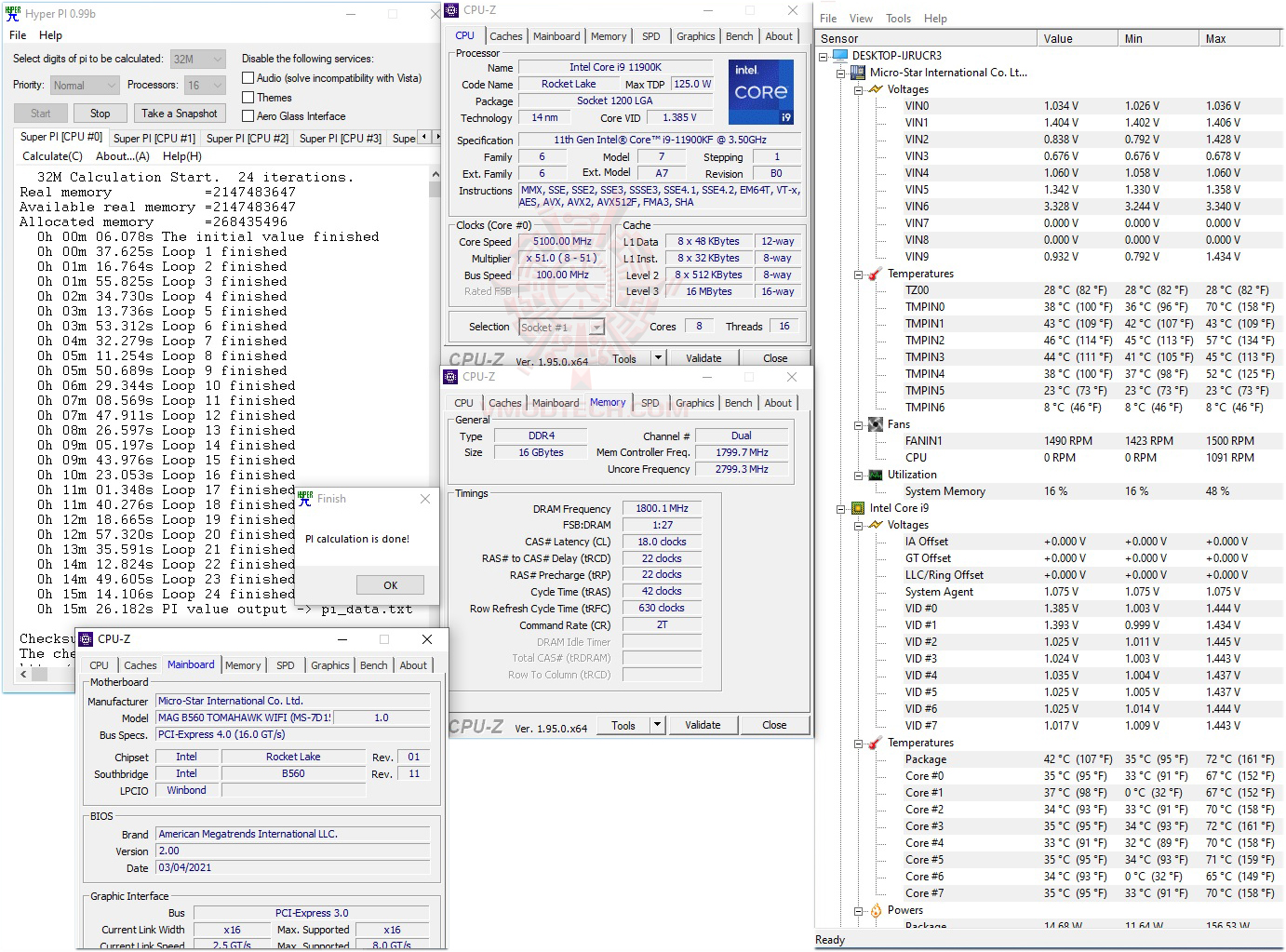This screenshot has height=952, width=1286.
Task: Tick the Themes service checkbox
Action: pos(248,97)
